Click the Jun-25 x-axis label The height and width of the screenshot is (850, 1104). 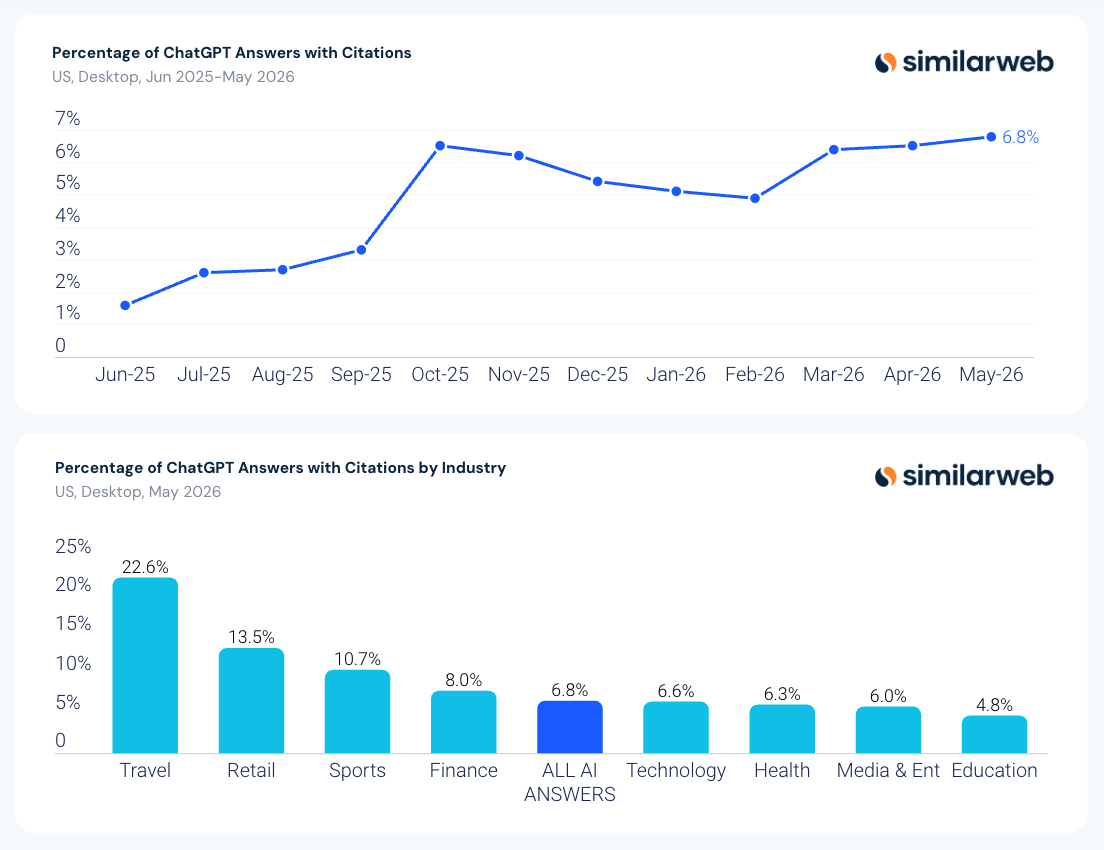point(125,375)
